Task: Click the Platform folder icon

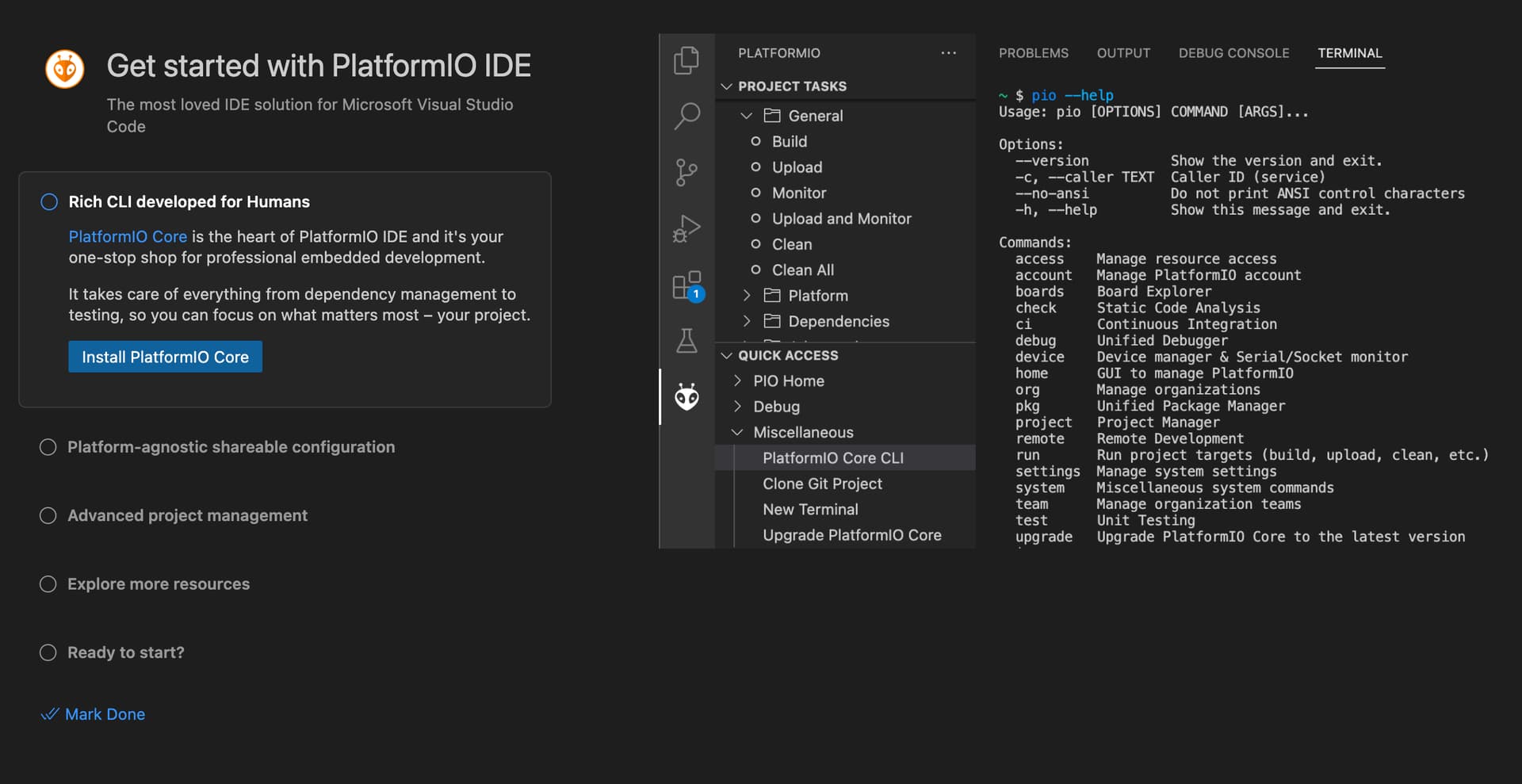Action: click(x=772, y=296)
